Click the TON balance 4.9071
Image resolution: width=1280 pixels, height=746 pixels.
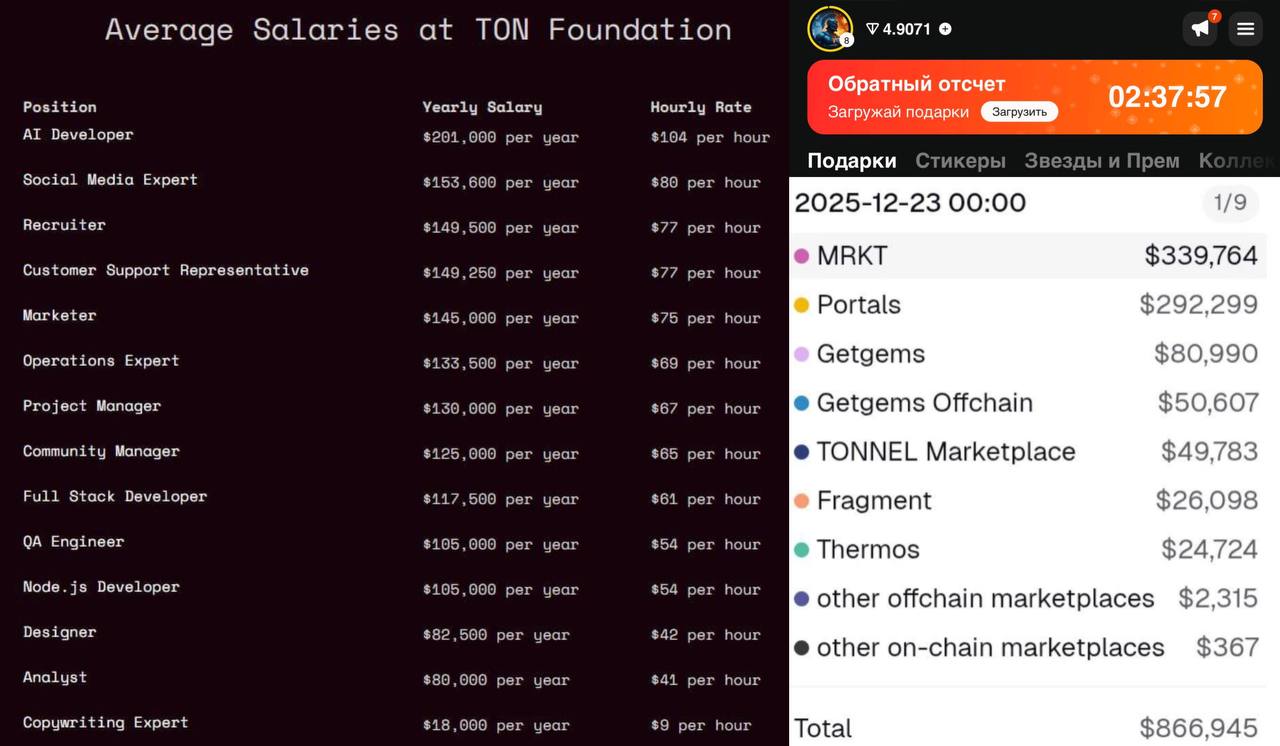[905, 29]
